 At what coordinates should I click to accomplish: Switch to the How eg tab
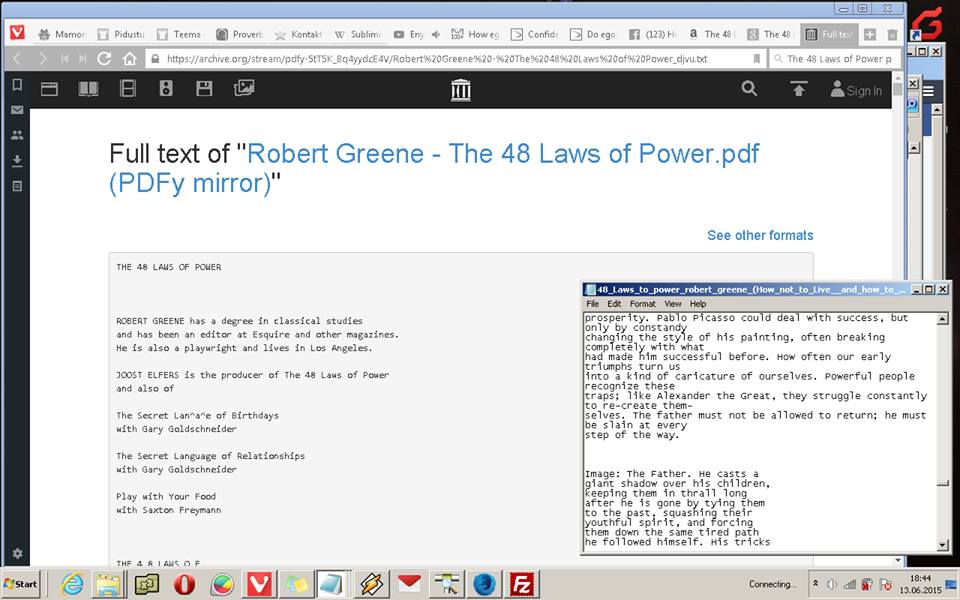pos(476,34)
